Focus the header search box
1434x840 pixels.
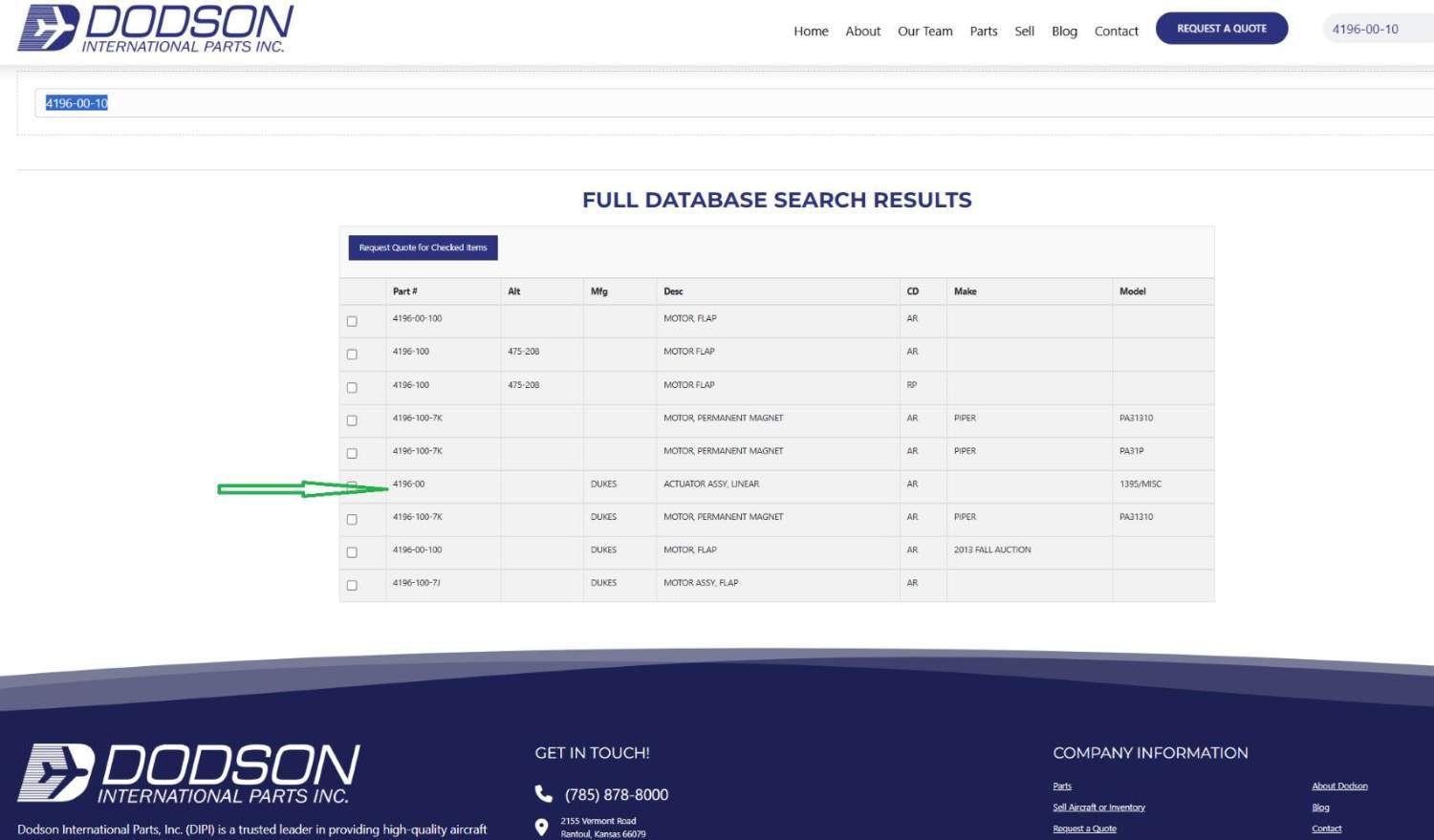pos(1377,29)
